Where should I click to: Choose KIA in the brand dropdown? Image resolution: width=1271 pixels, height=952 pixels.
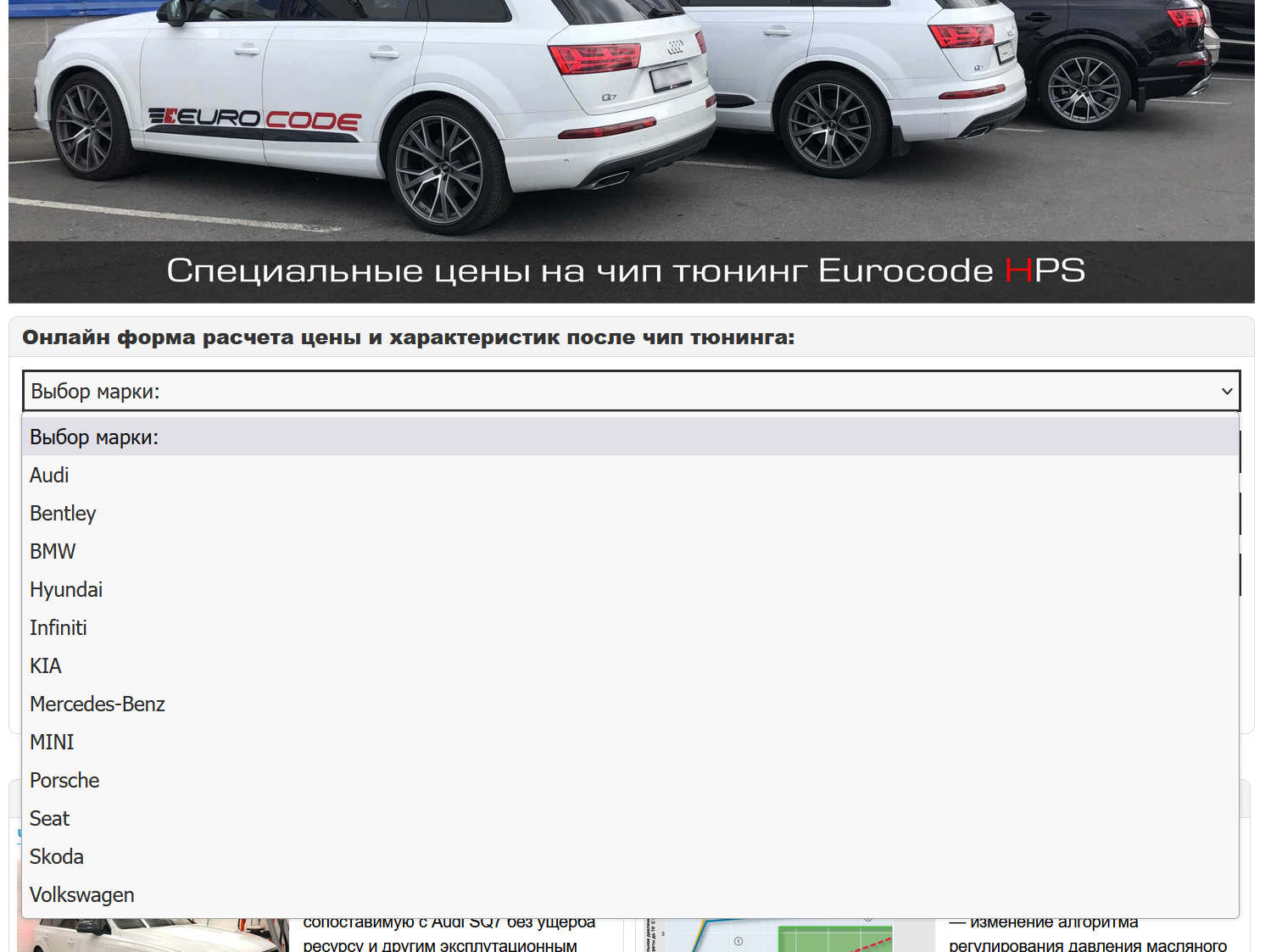coord(46,665)
